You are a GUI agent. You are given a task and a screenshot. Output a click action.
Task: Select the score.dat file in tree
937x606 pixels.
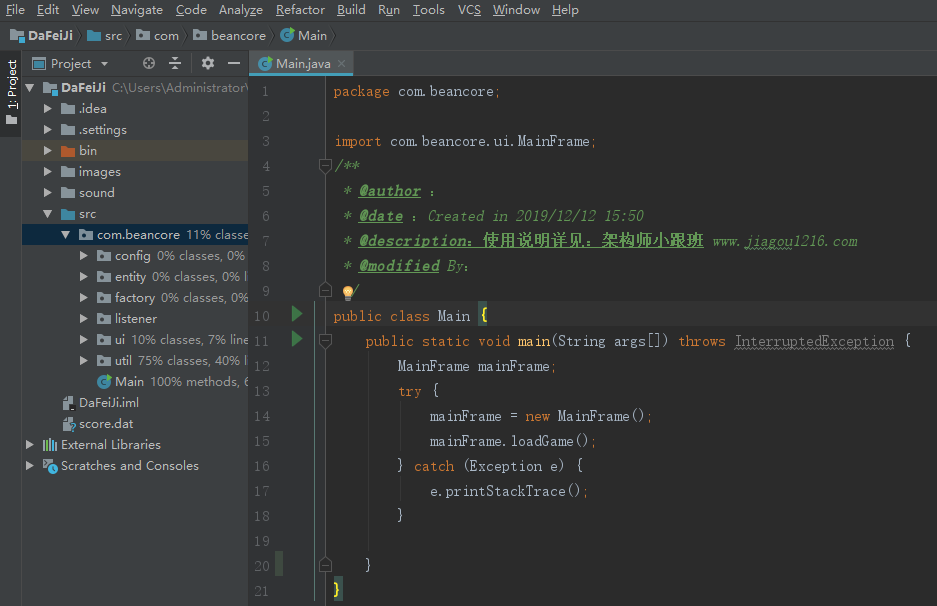(106, 424)
